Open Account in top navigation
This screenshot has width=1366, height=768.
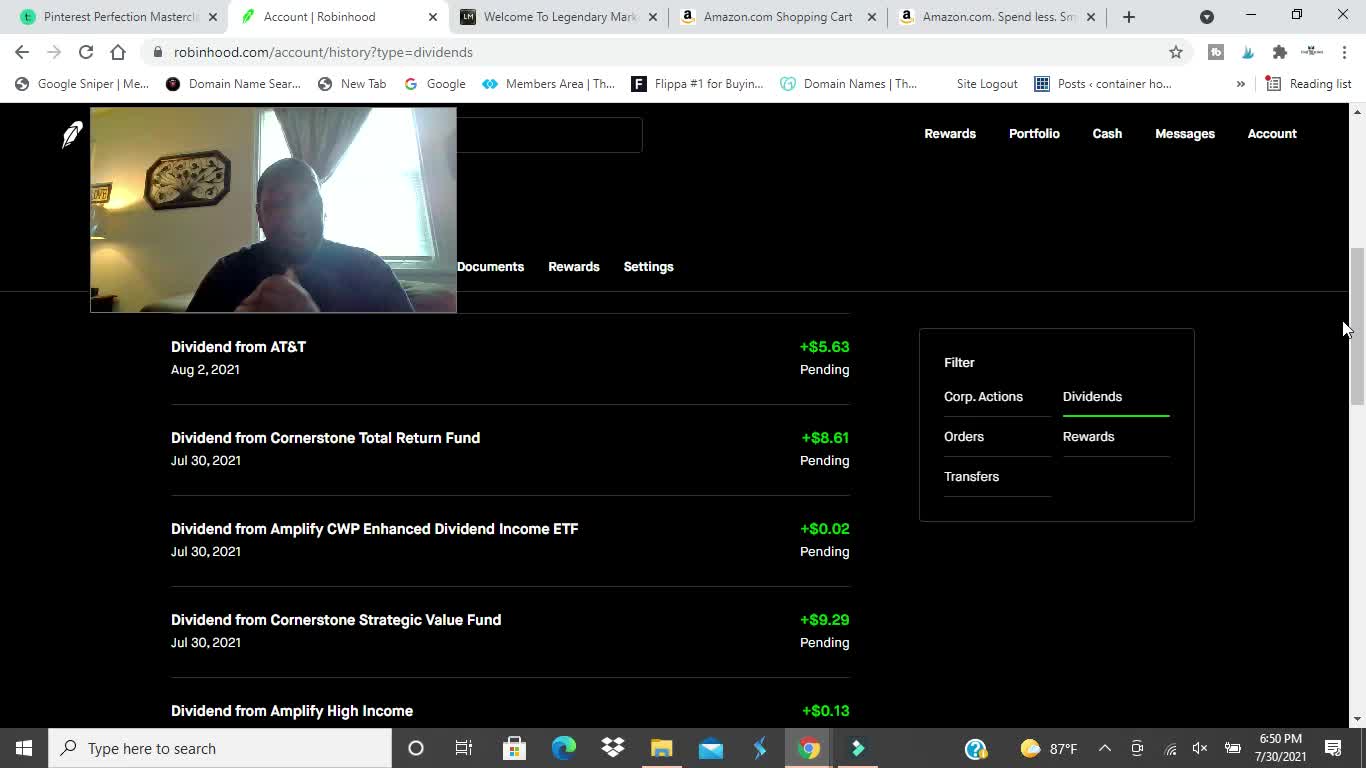[1272, 134]
